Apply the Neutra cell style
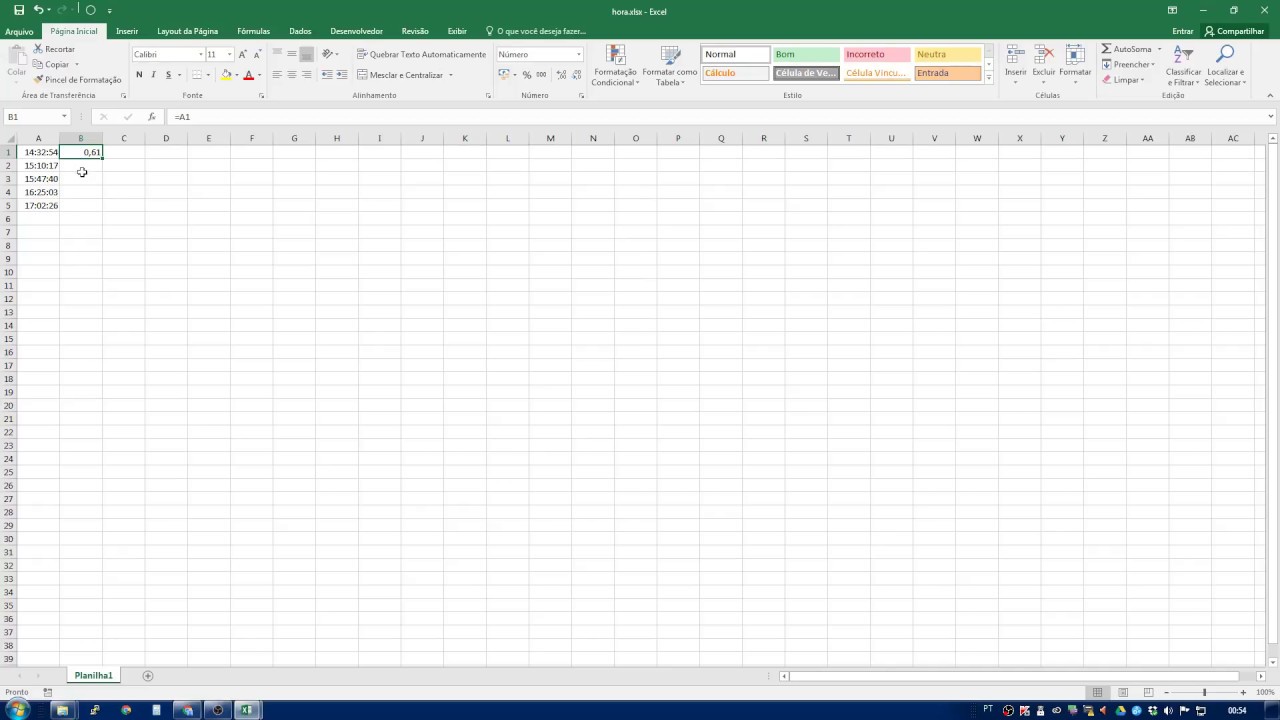Viewport: 1280px width, 720px height. pyautogui.click(x=947, y=54)
